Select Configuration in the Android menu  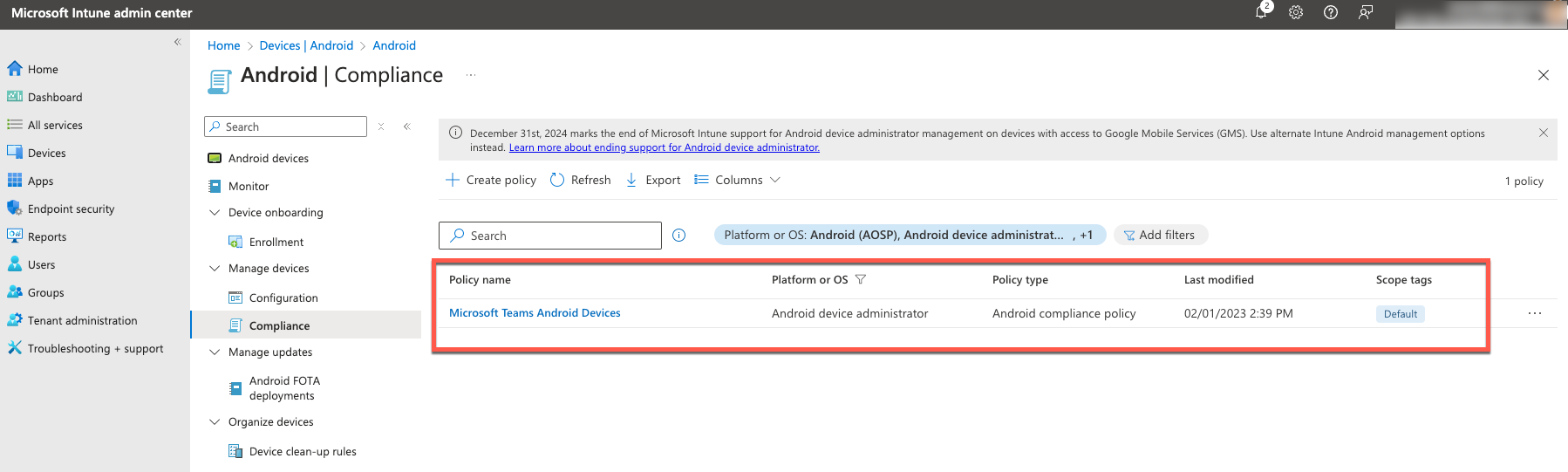283,298
